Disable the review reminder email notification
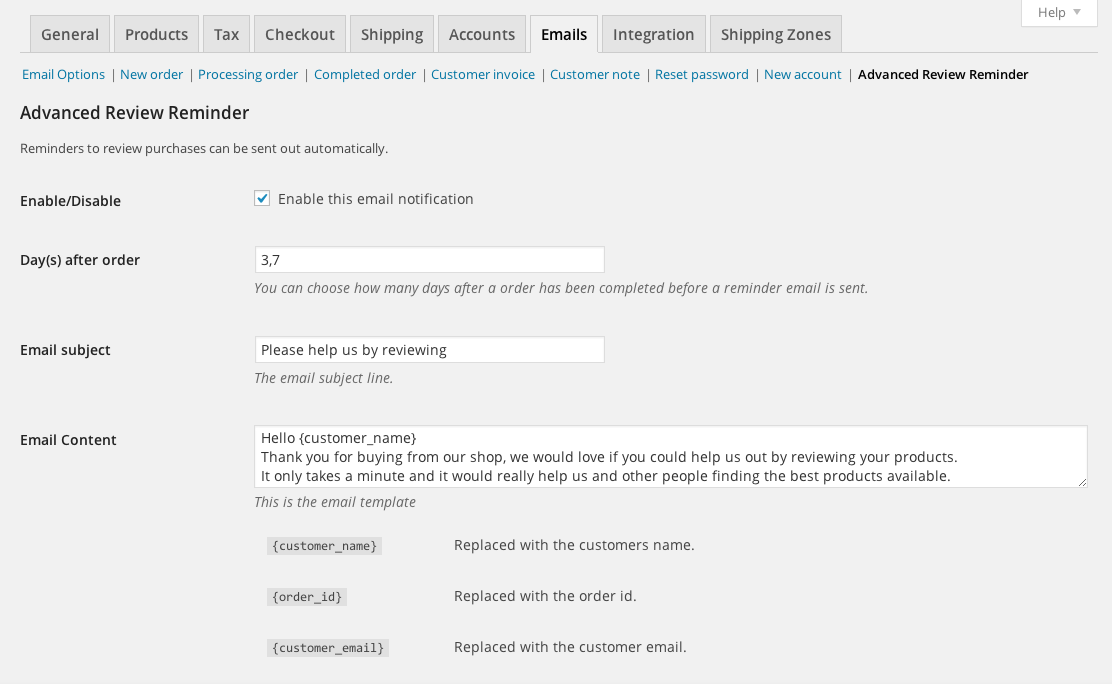This screenshot has height=684, width=1112. click(261, 198)
